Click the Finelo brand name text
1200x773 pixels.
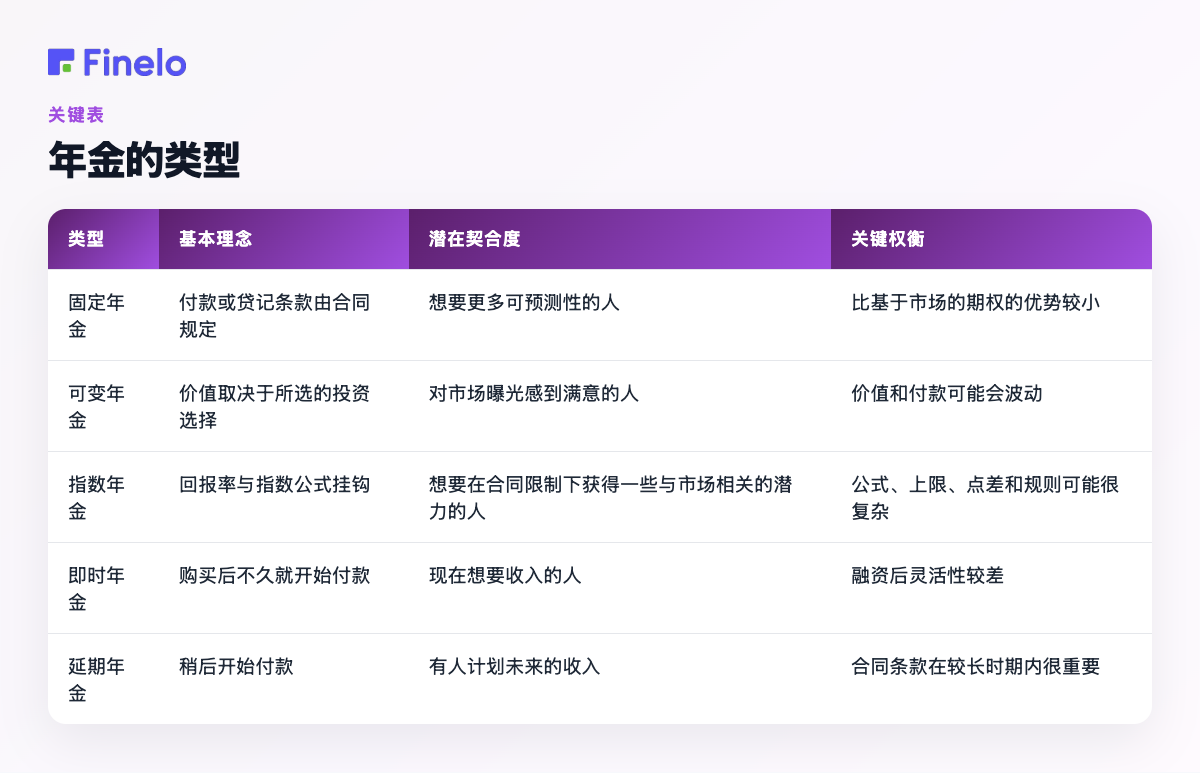pos(135,62)
